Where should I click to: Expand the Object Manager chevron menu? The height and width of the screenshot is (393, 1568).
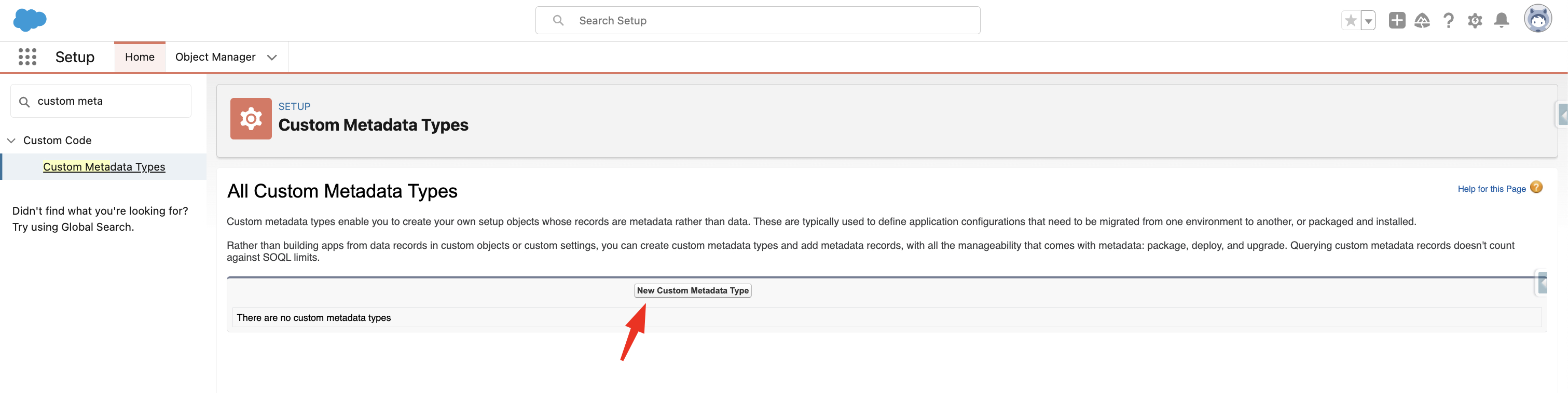[x=272, y=57]
